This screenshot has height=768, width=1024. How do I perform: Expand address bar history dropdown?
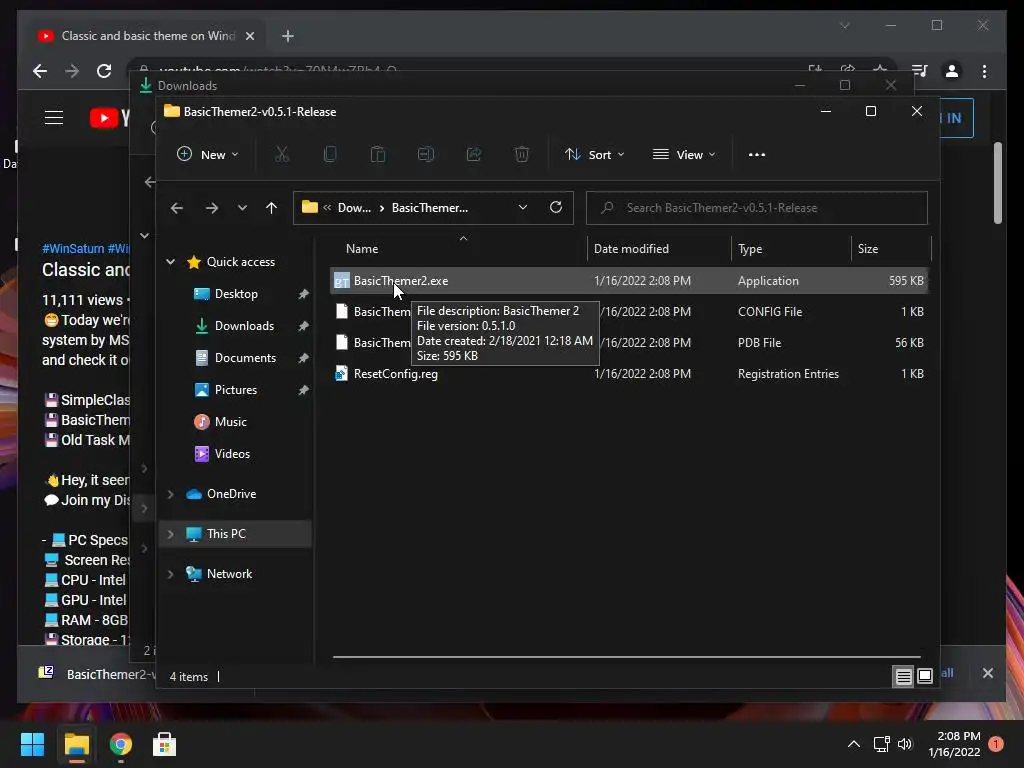tap(523, 208)
